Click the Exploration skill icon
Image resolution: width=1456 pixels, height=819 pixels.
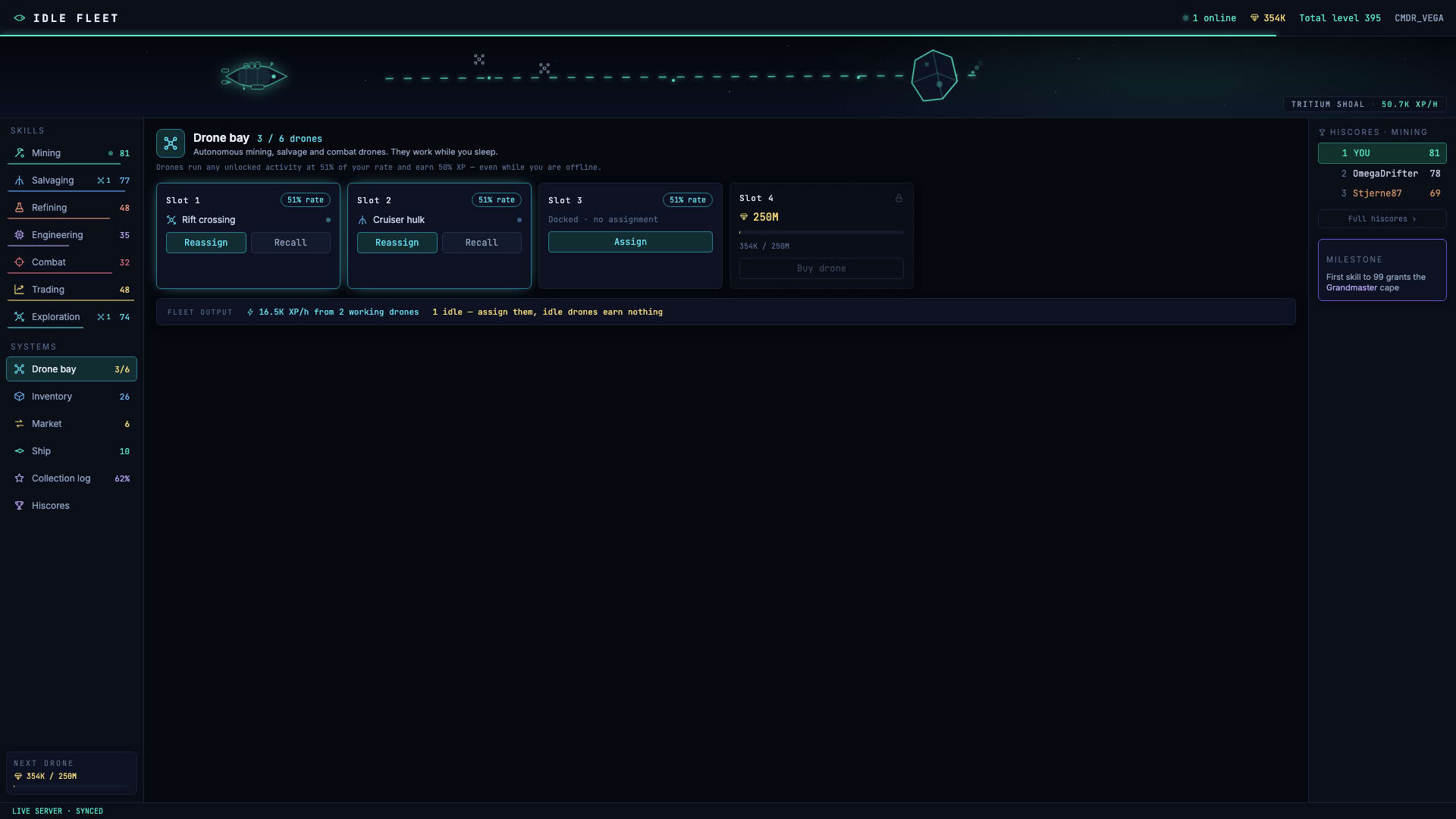pos(20,317)
